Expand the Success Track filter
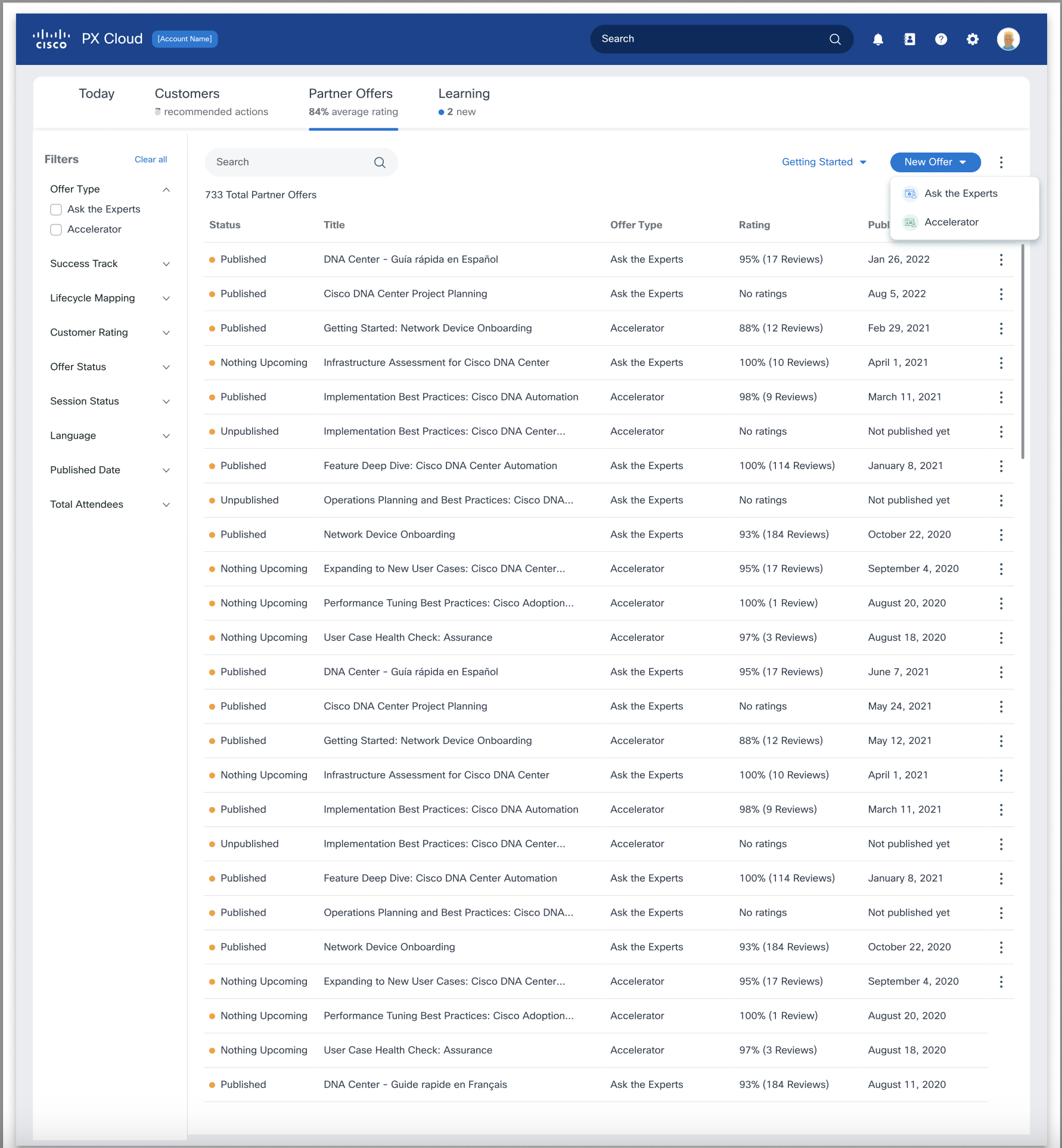1062x1148 pixels. (166, 264)
